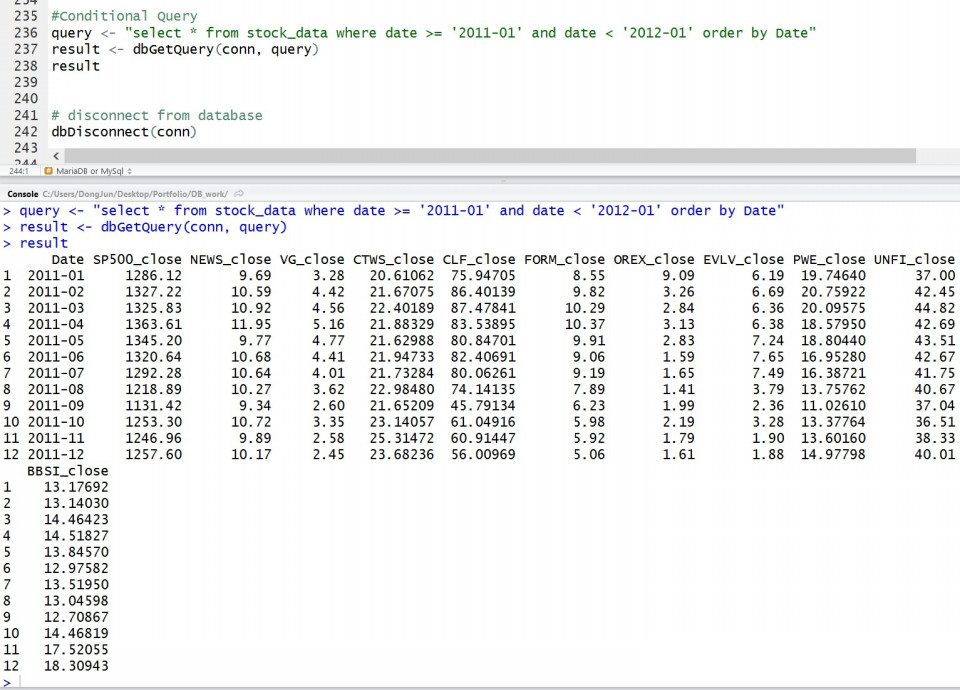Image resolution: width=960 pixels, height=690 pixels.
Task: Click the date cell '2011-01'
Action: 56,276
